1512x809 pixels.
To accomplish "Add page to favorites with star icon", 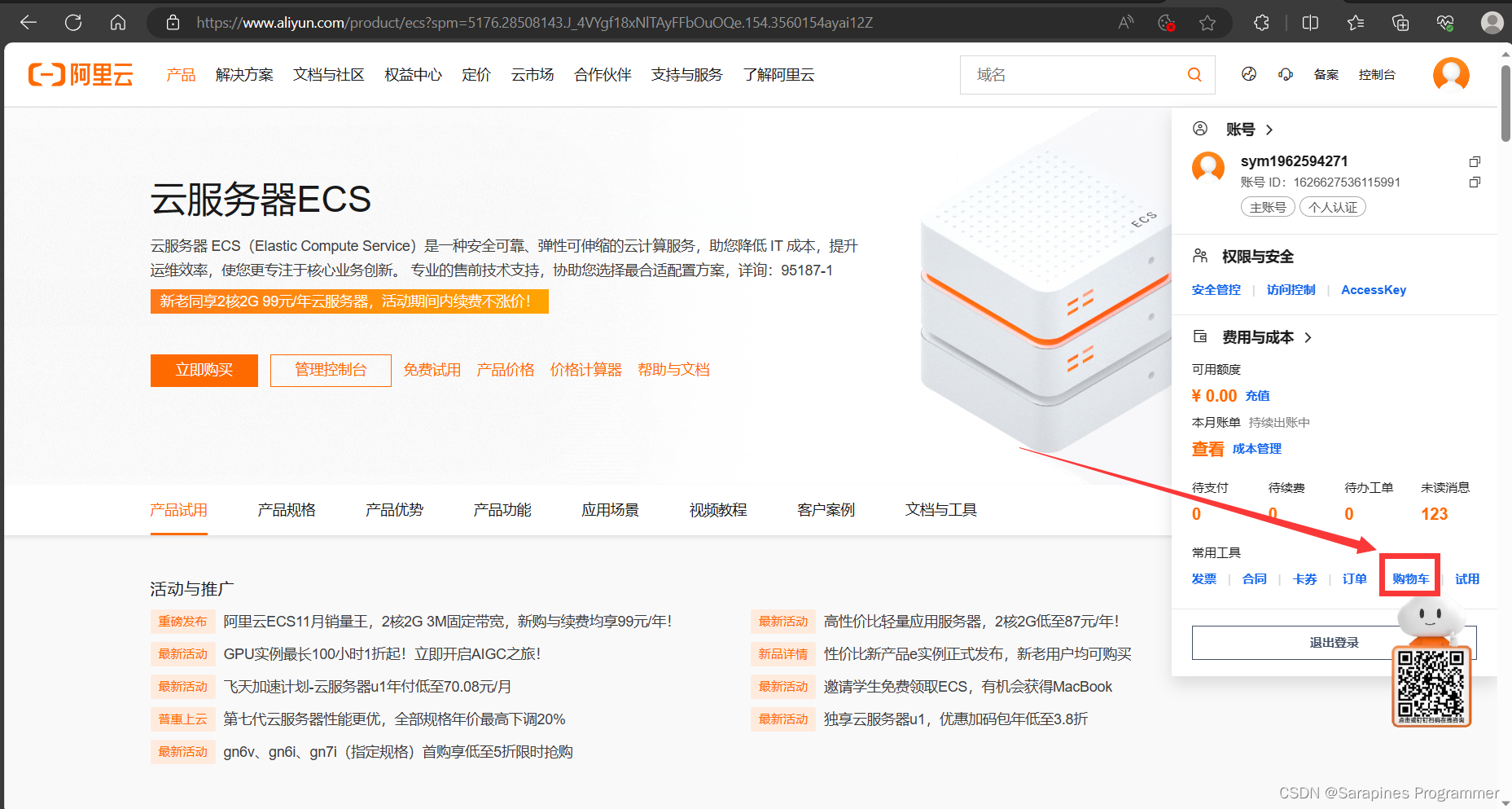I will (x=1207, y=23).
